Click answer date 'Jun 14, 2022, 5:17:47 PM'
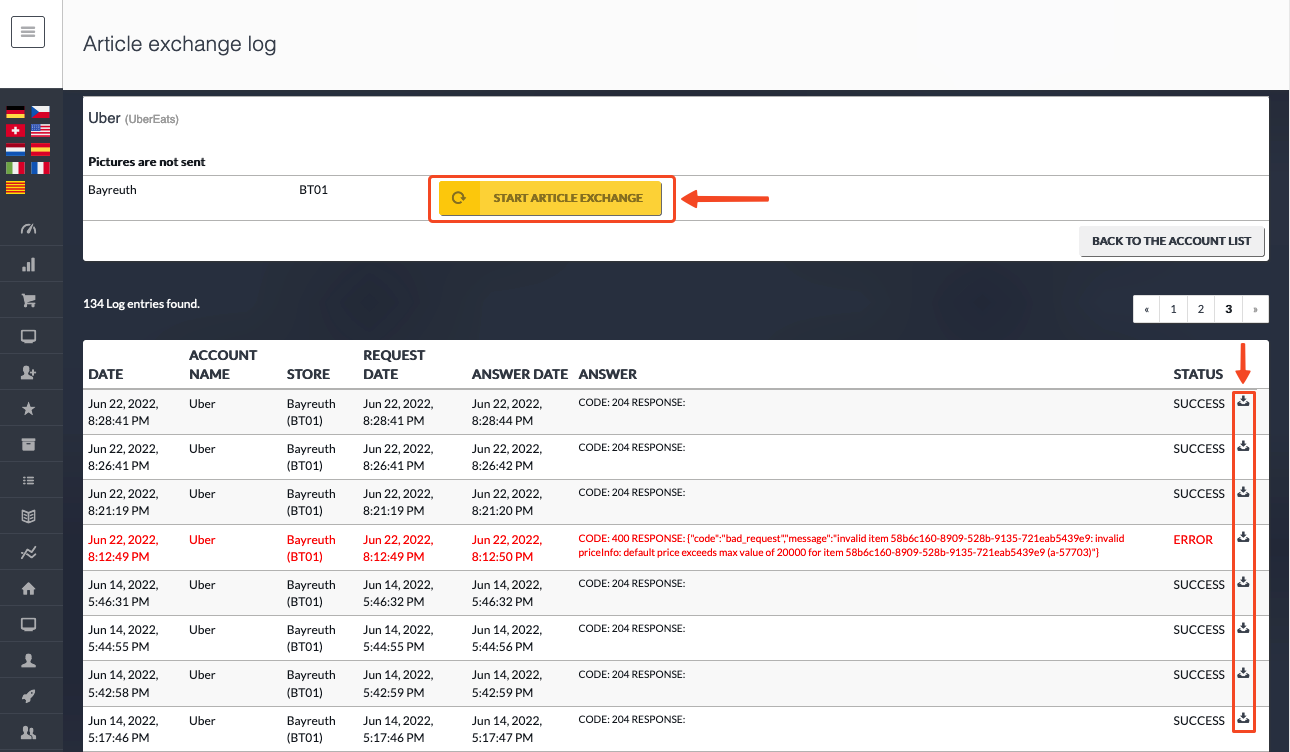 coord(507,729)
